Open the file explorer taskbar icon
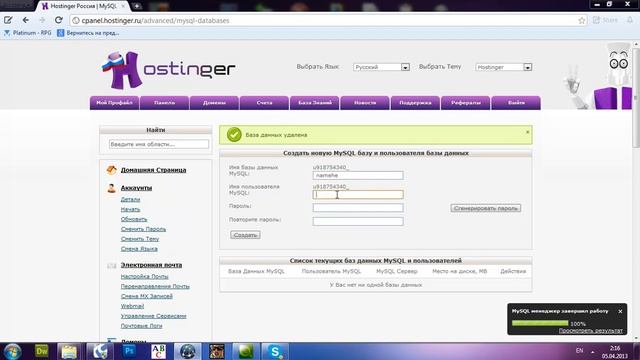The width and height of the screenshot is (640, 360). click(x=69, y=351)
